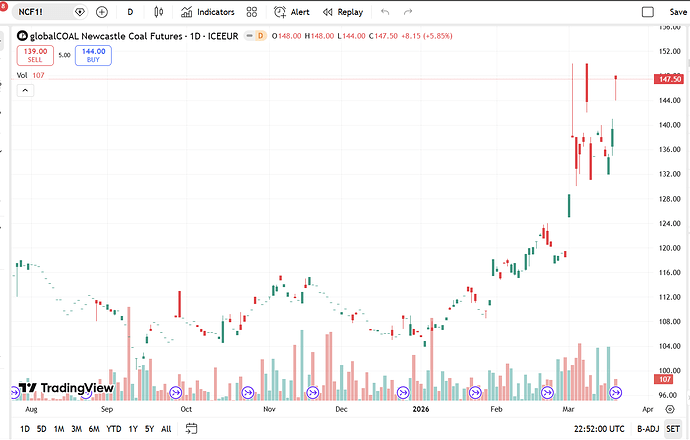Screen dimensions: 690x440
Task: Click the 107 volume label on price axis
Action: pyautogui.click(x=665, y=379)
